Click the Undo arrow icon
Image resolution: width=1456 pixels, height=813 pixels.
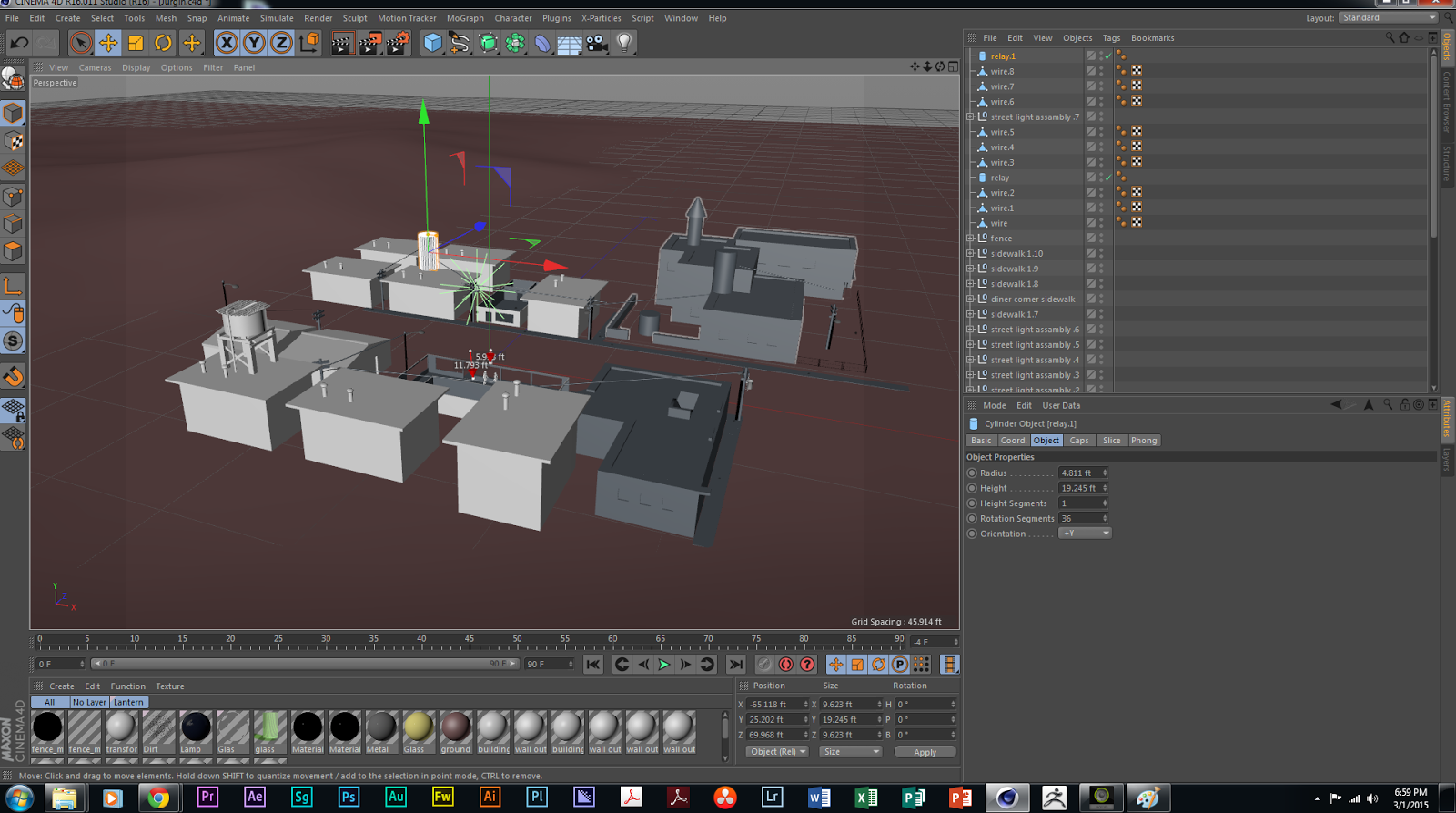(19, 43)
